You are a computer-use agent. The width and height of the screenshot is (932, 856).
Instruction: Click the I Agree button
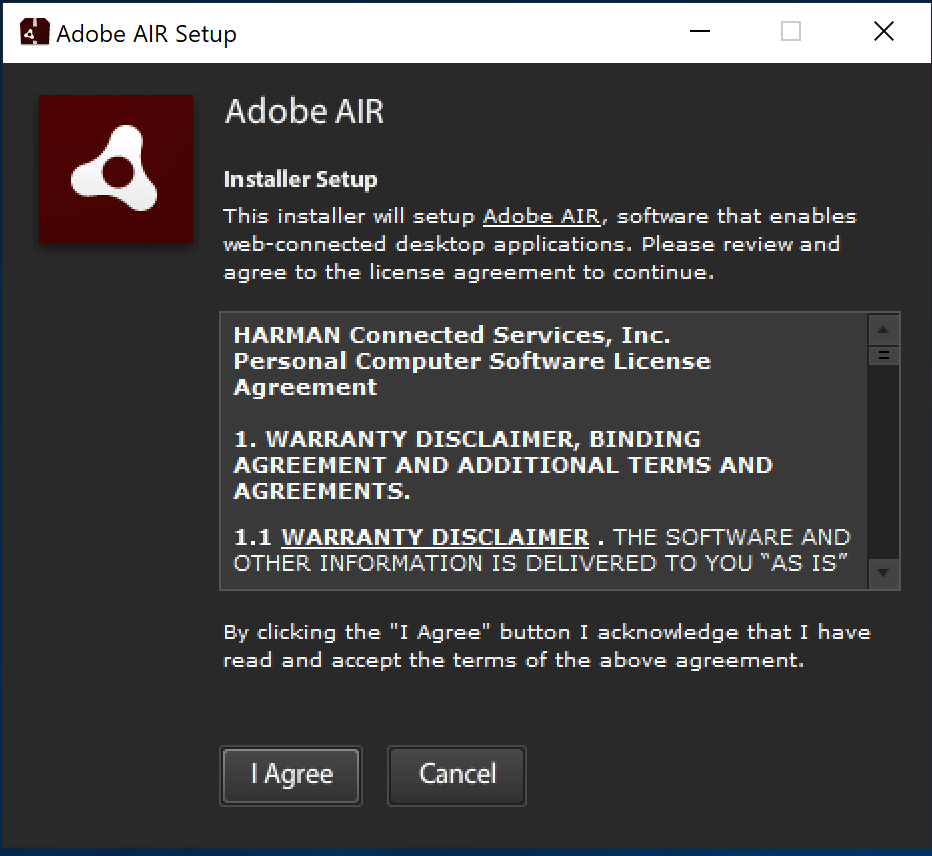291,775
